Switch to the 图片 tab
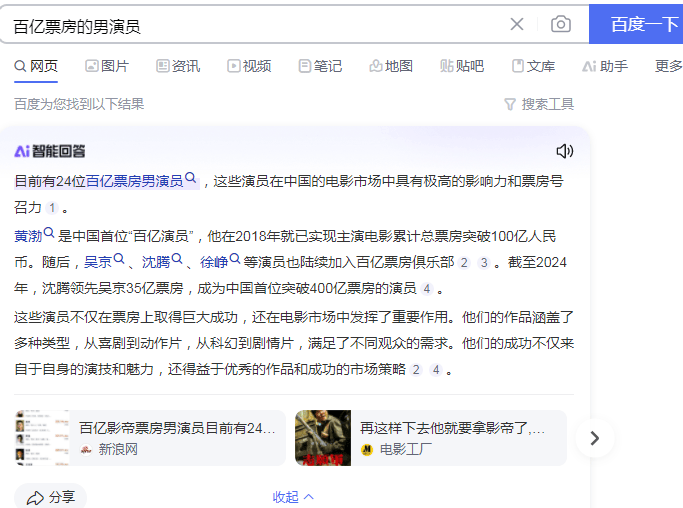This screenshot has height=508, width=683. click(x=107, y=66)
